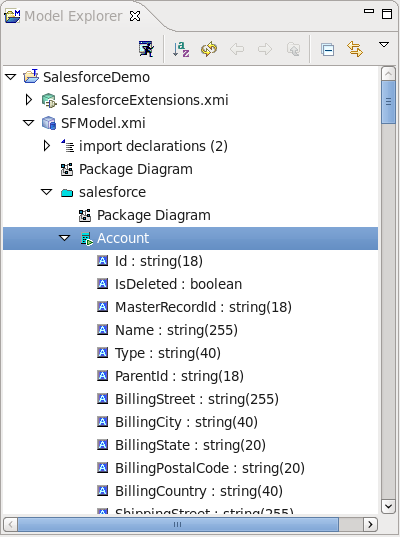
Task: Click the Id column icon
Action: 102,261
